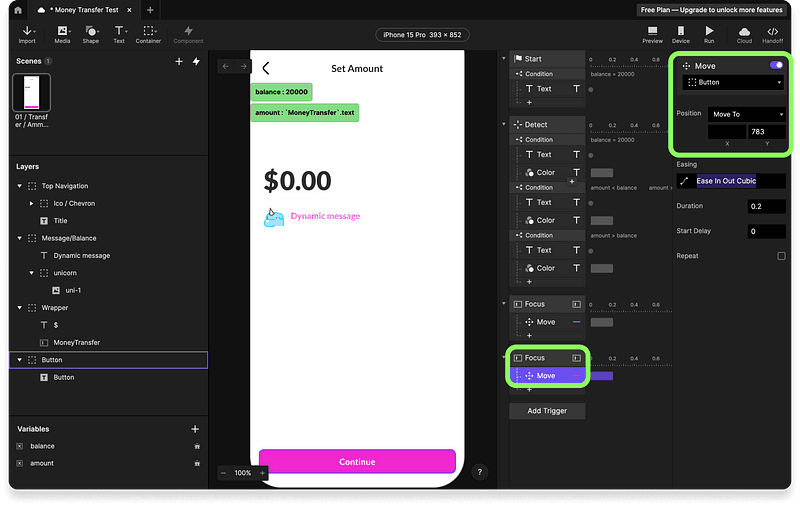Add a new variable
The height and width of the screenshot is (507, 800).
[195, 429]
